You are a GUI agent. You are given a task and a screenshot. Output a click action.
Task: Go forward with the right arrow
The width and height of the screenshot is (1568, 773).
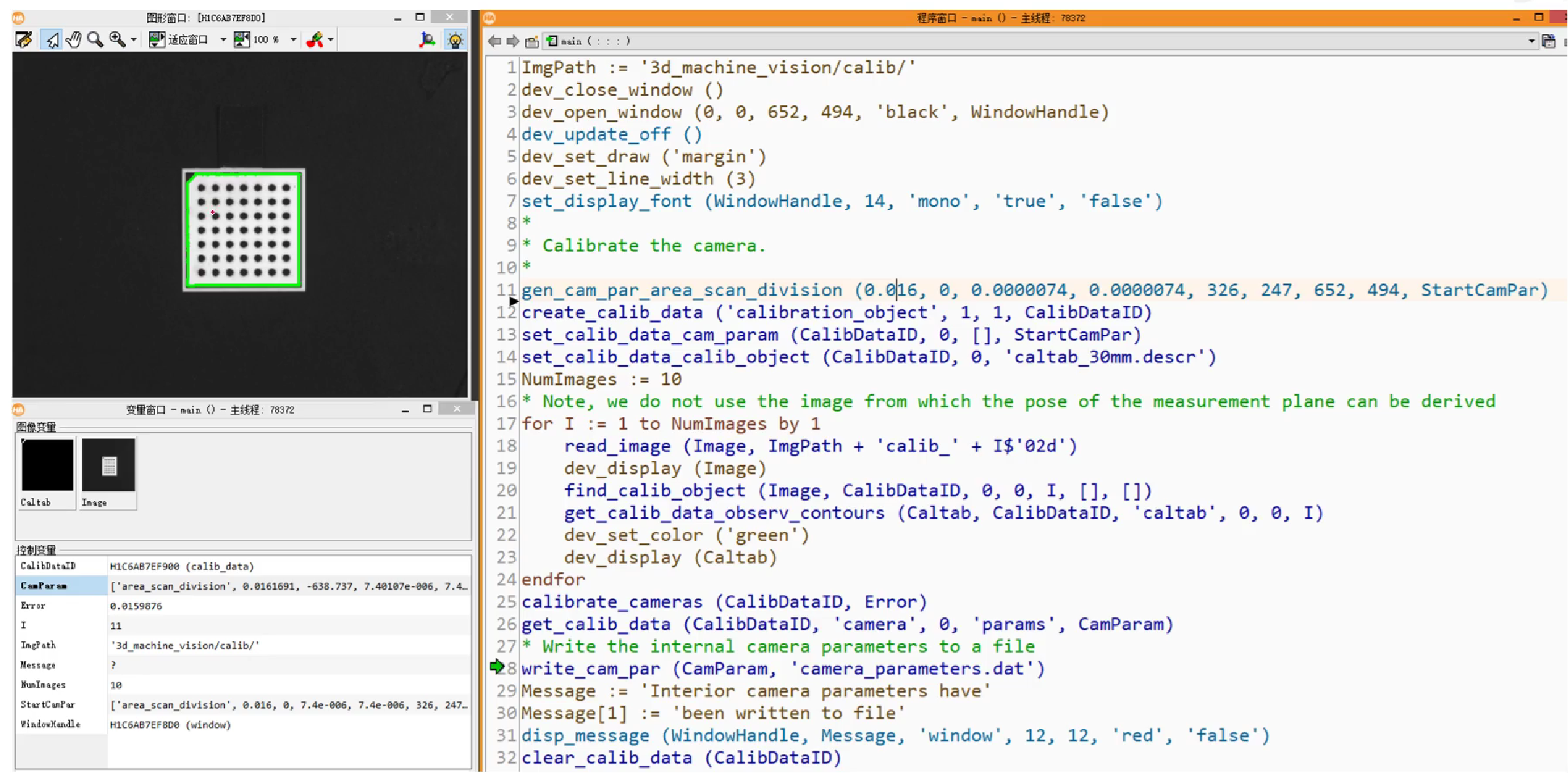513,41
